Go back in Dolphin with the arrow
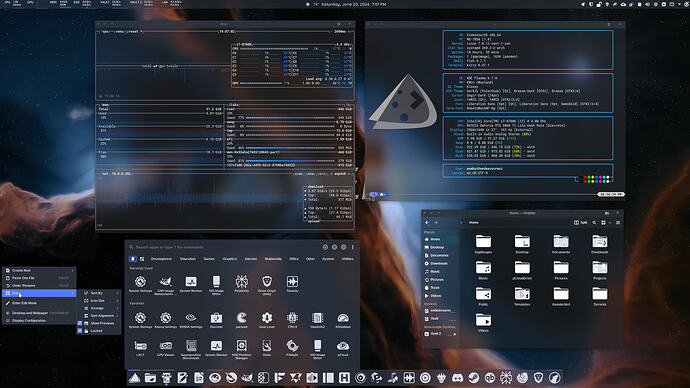The height and width of the screenshot is (388, 690). [427, 223]
